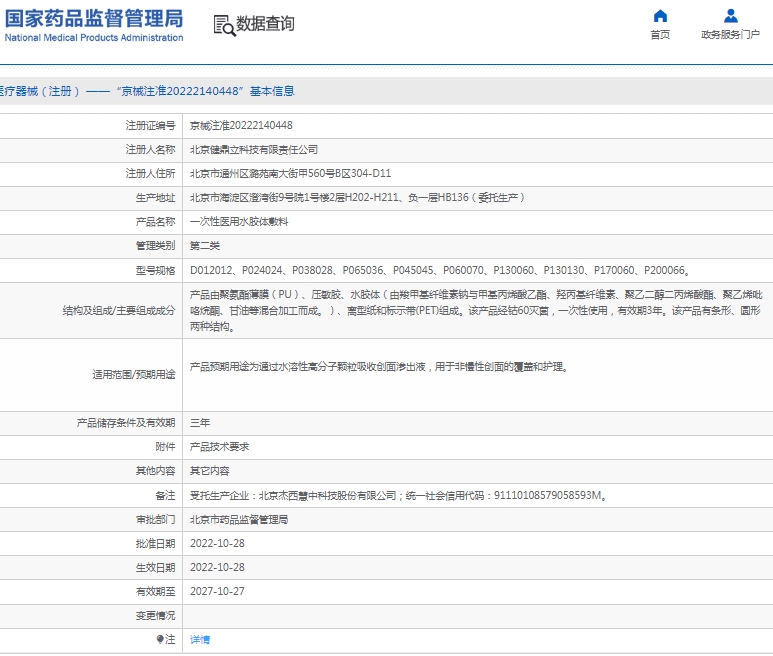Image resolution: width=773 pixels, height=656 pixels.
Task: Click the 有效期至 row label
Action: [155, 591]
